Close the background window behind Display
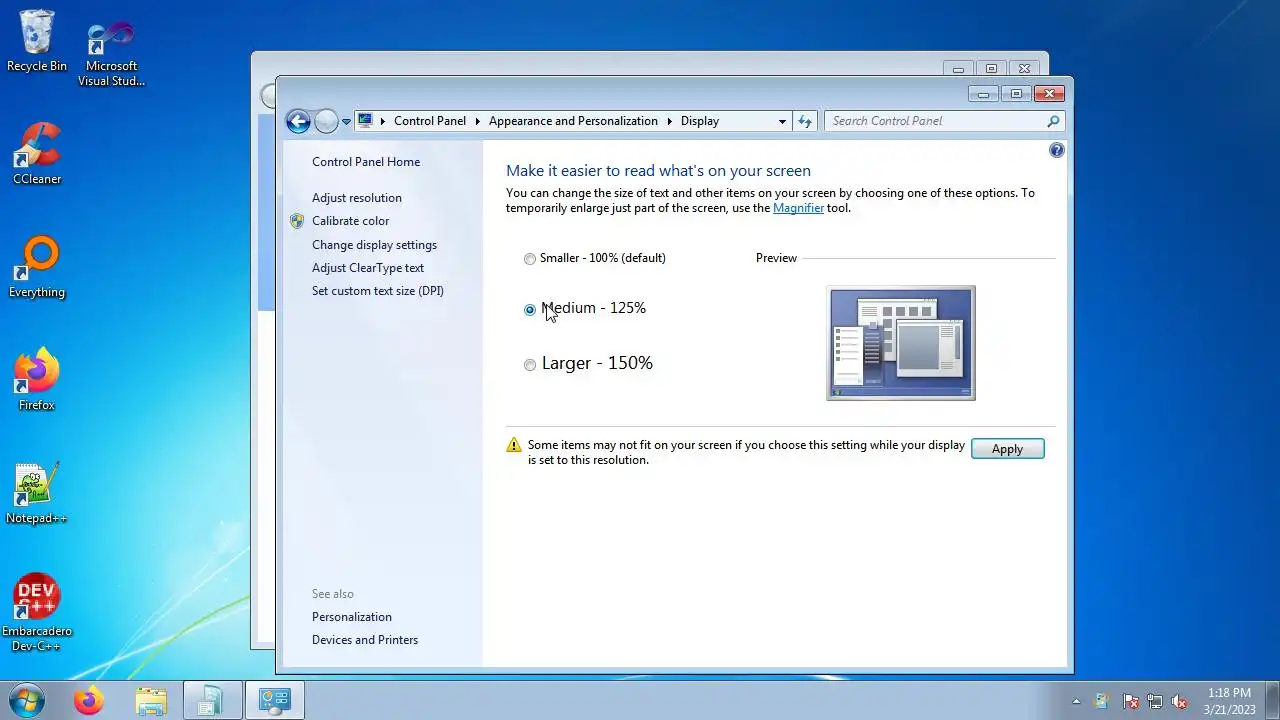This screenshot has width=1280, height=720. pyautogui.click(x=1024, y=69)
